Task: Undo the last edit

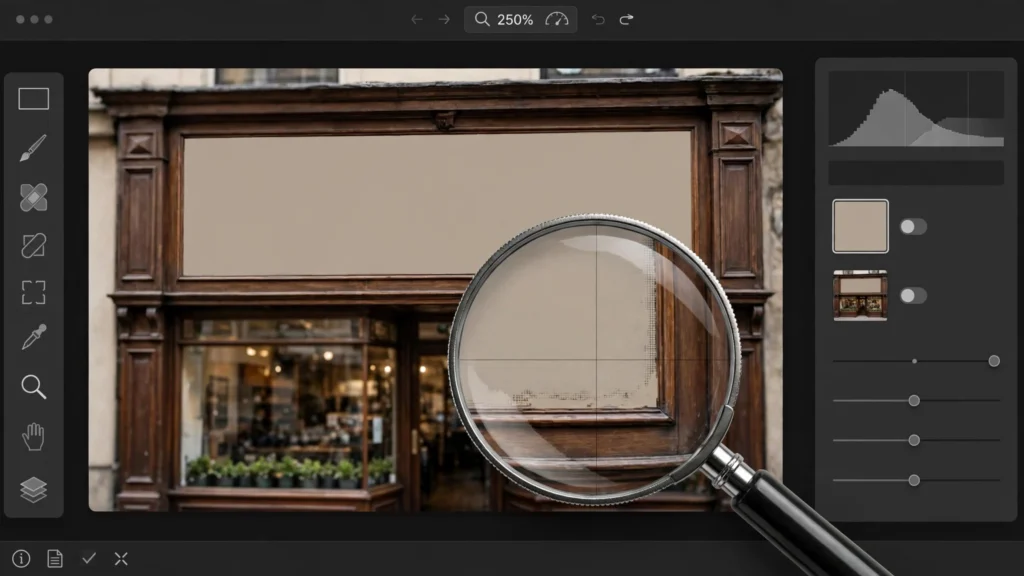Action: tap(598, 20)
